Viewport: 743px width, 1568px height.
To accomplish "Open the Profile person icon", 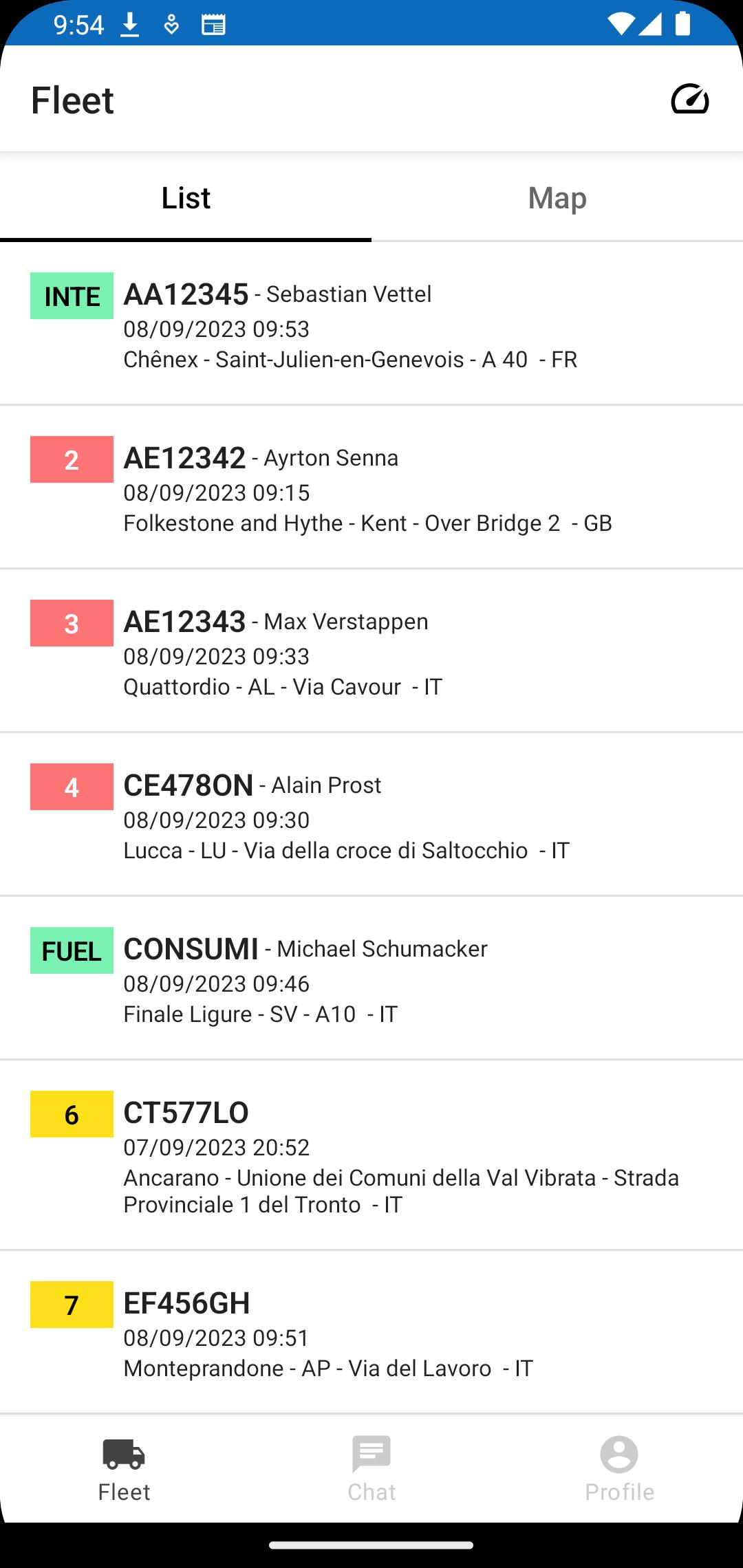I will pos(619,1454).
